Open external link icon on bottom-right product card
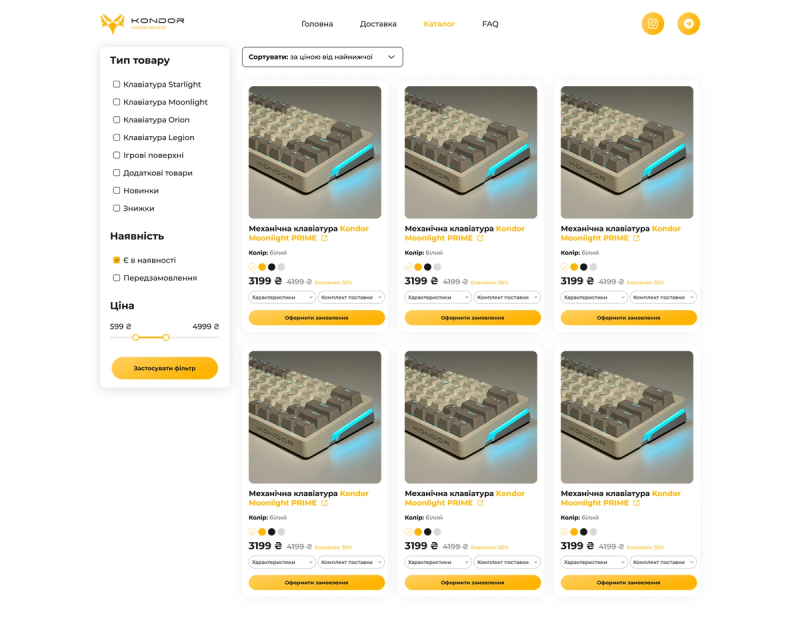Image resolution: width=800 pixels, height=624 pixels. tap(637, 503)
